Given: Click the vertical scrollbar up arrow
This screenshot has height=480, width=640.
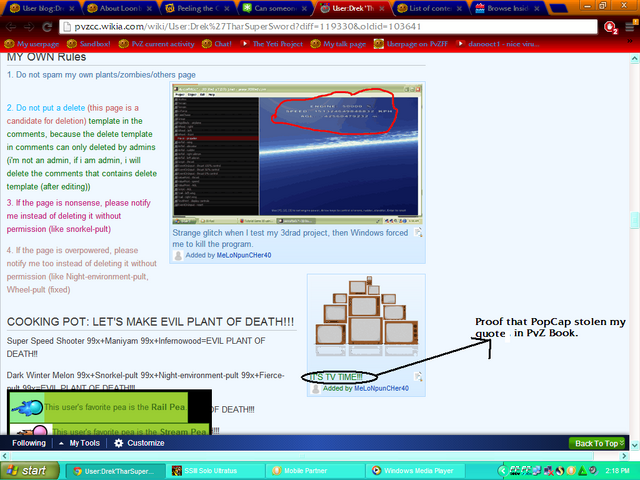Looking at the screenshot, I should [634, 59].
